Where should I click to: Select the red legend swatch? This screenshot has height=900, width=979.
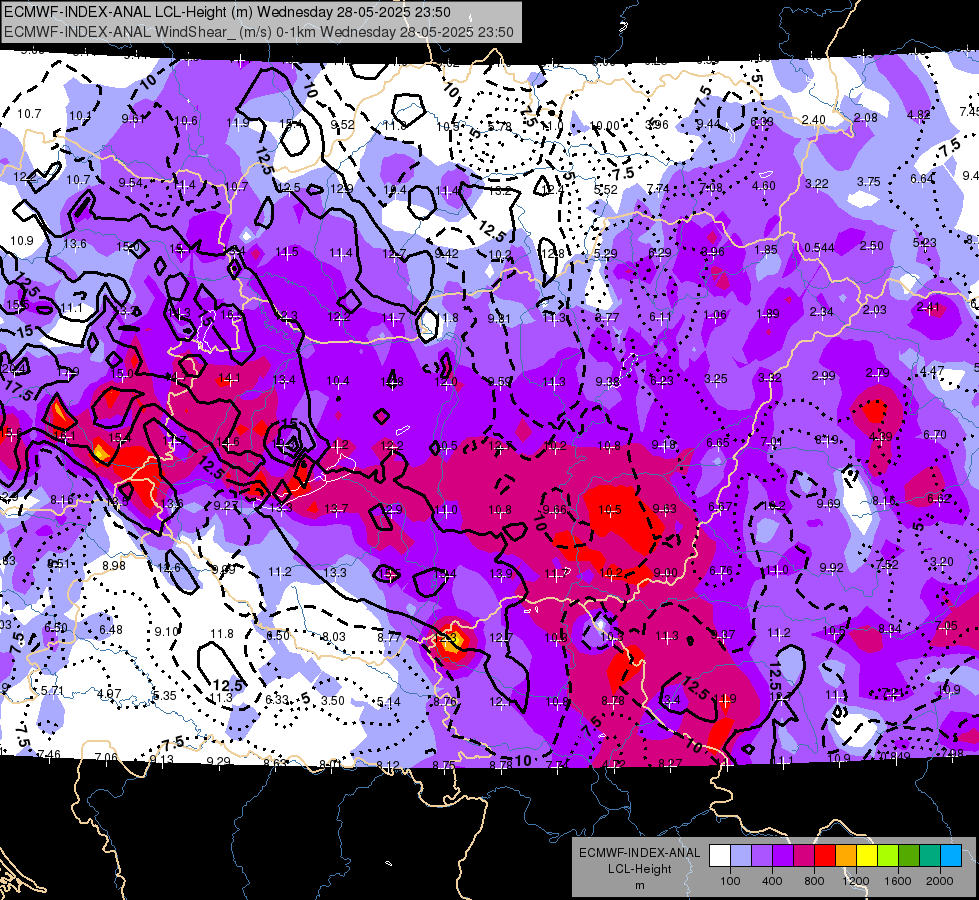825,856
